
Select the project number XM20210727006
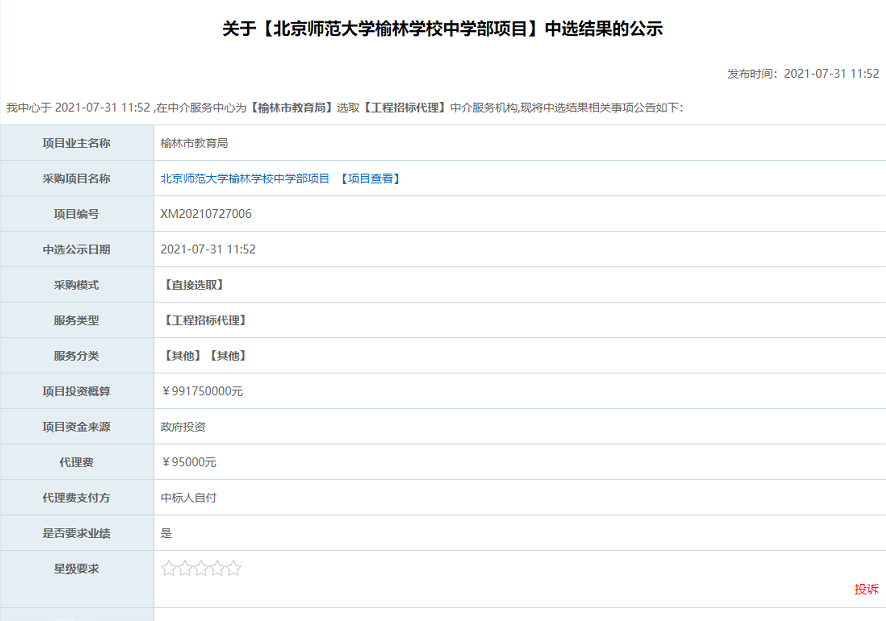point(206,214)
